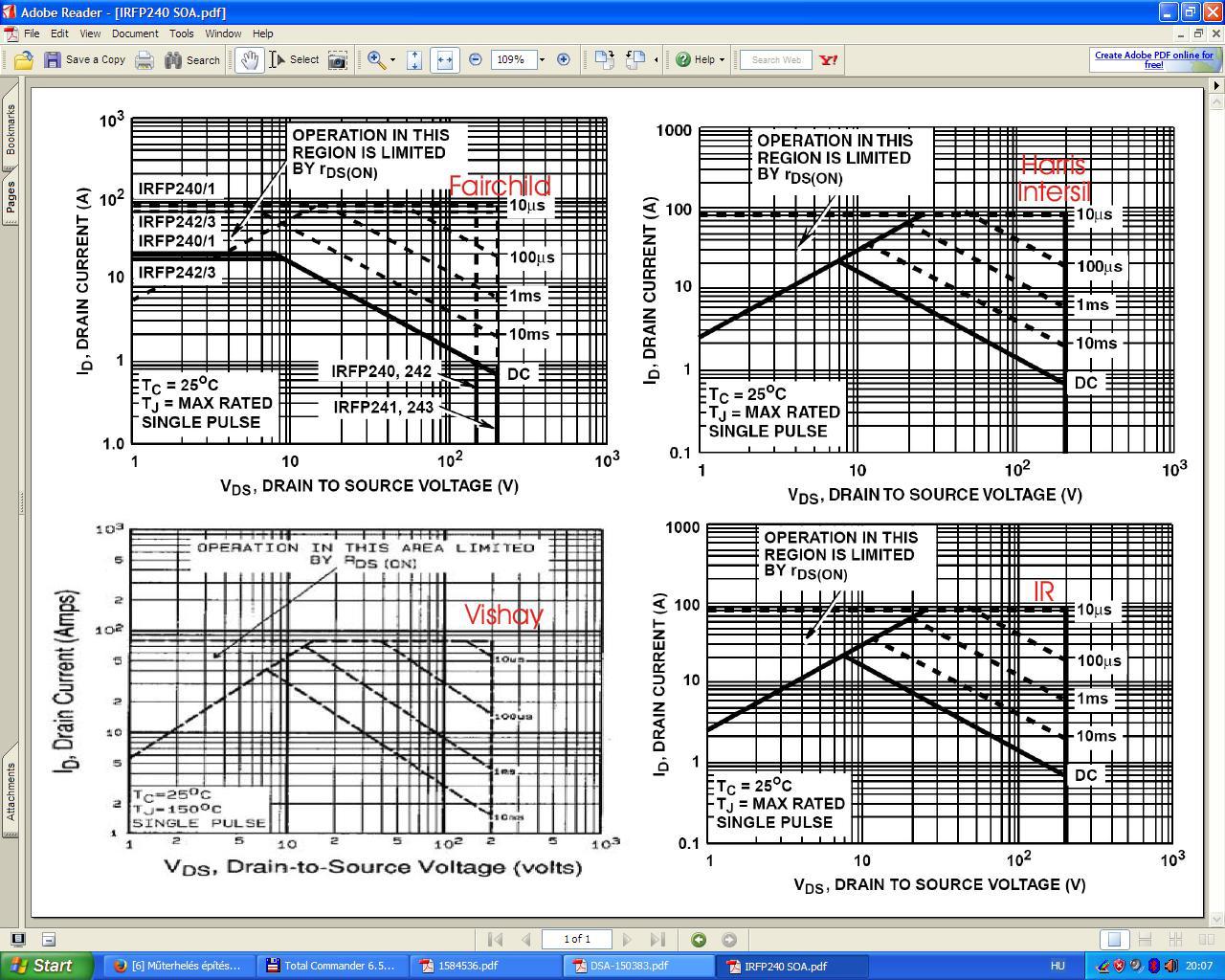Show the Bookmarks side panel
Image resolution: width=1225 pixels, height=980 pixels.
click(11, 129)
